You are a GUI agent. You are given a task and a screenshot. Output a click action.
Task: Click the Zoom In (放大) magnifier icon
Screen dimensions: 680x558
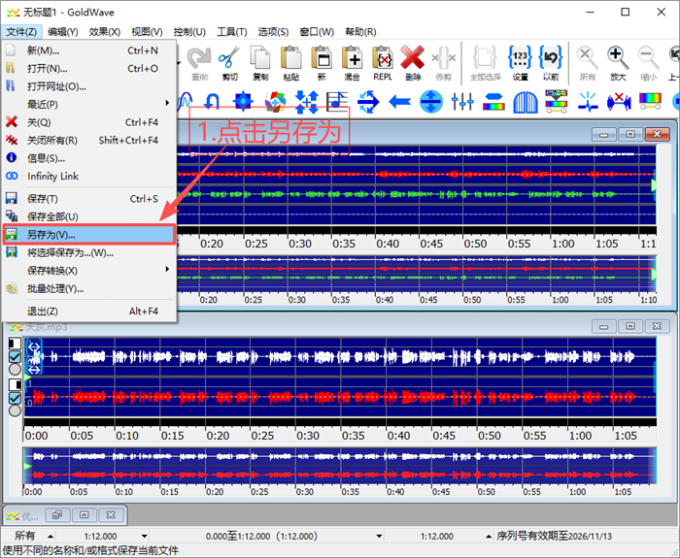[618, 63]
